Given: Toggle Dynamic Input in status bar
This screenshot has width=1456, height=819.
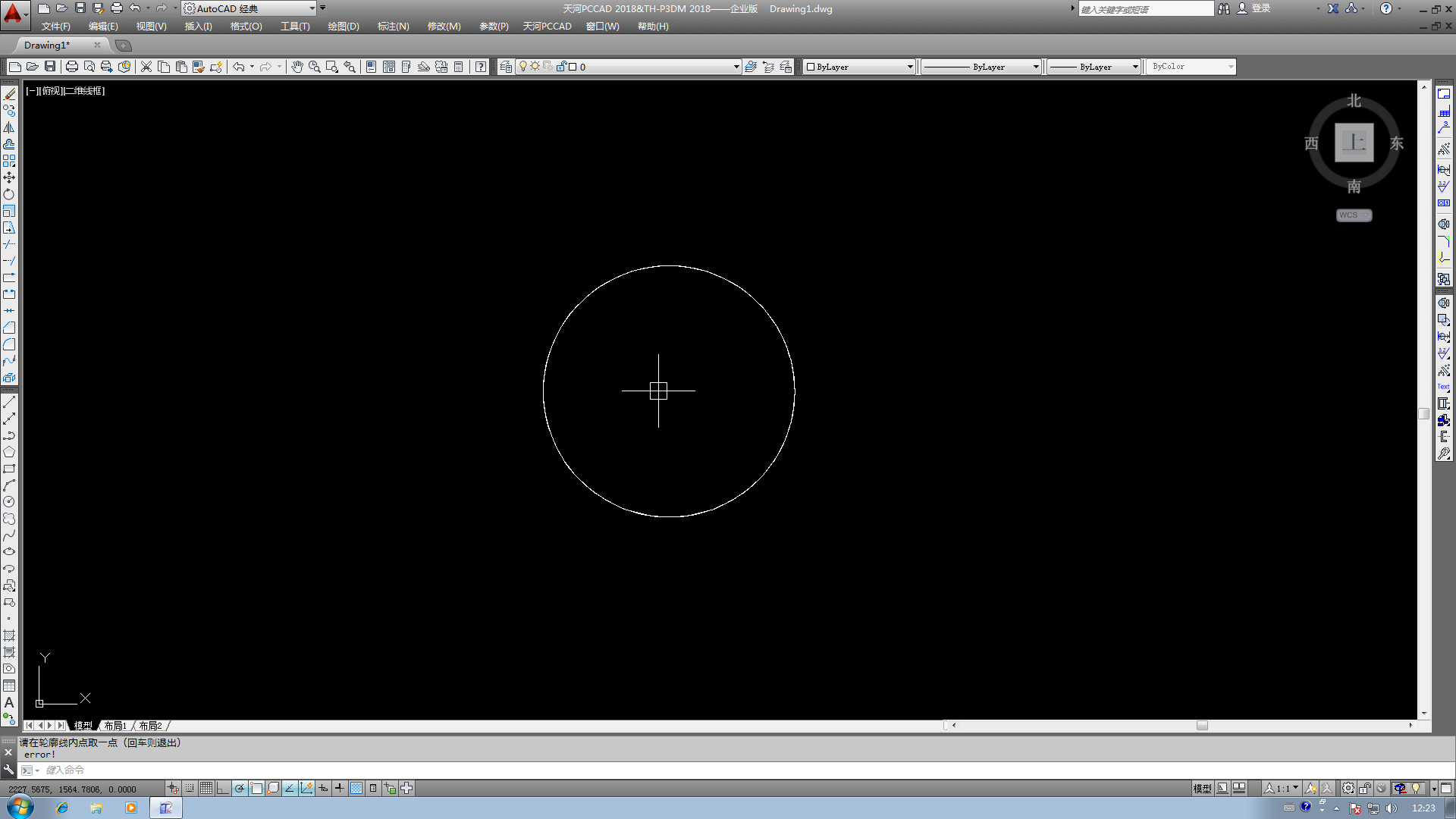Looking at the screenshot, I should pos(323,789).
